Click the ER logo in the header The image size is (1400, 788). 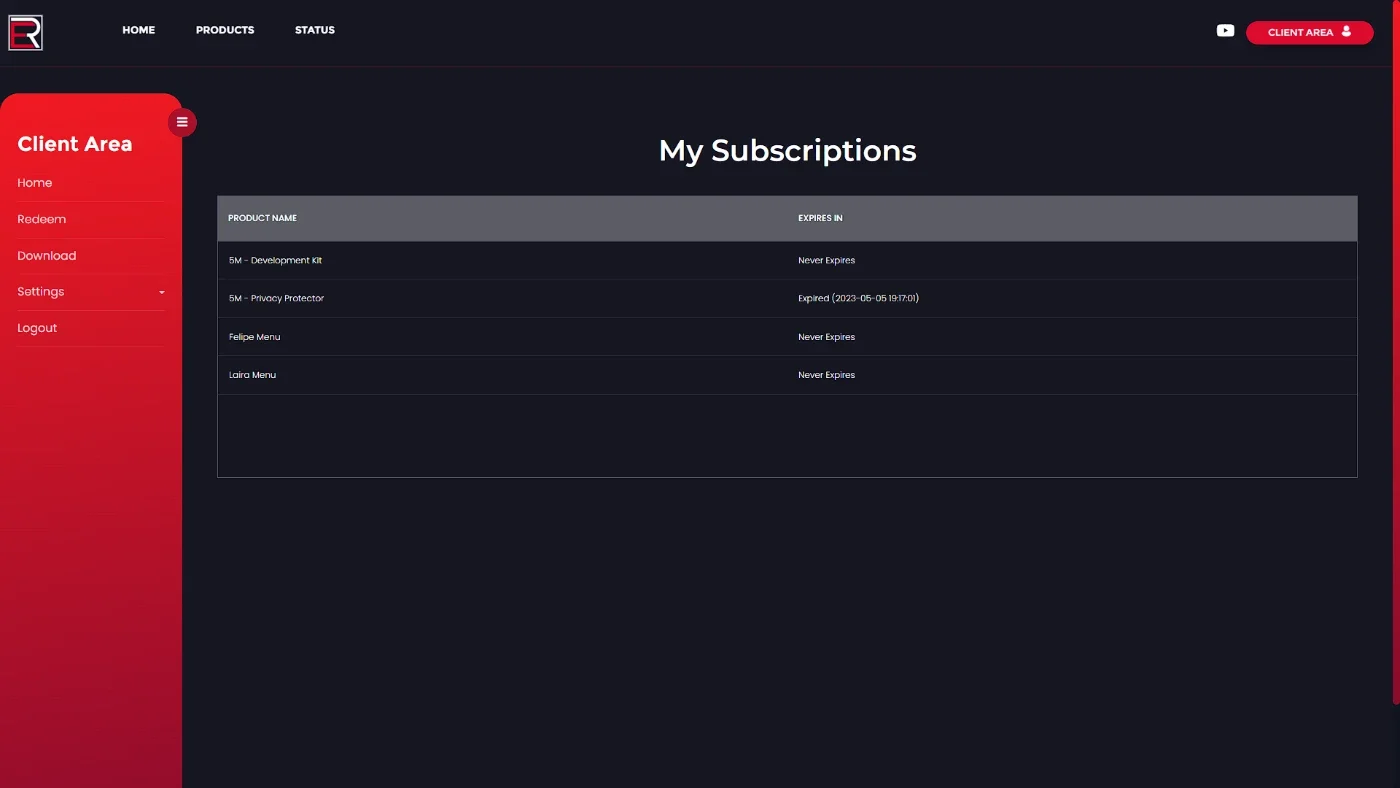tap(26, 33)
